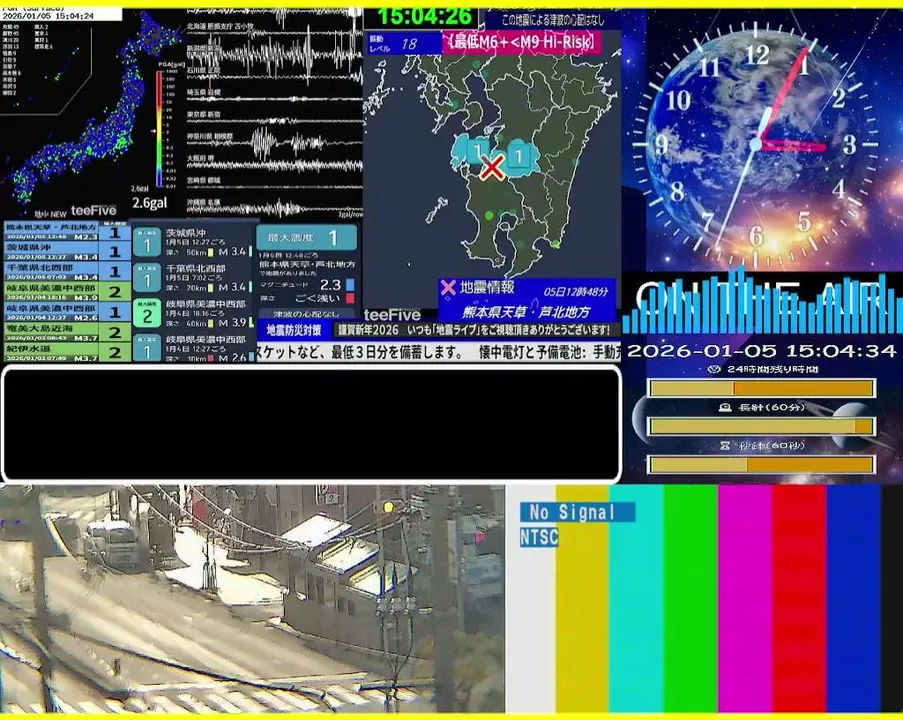Click the 津波の心配なし label
903x720 pixels.
(306, 314)
